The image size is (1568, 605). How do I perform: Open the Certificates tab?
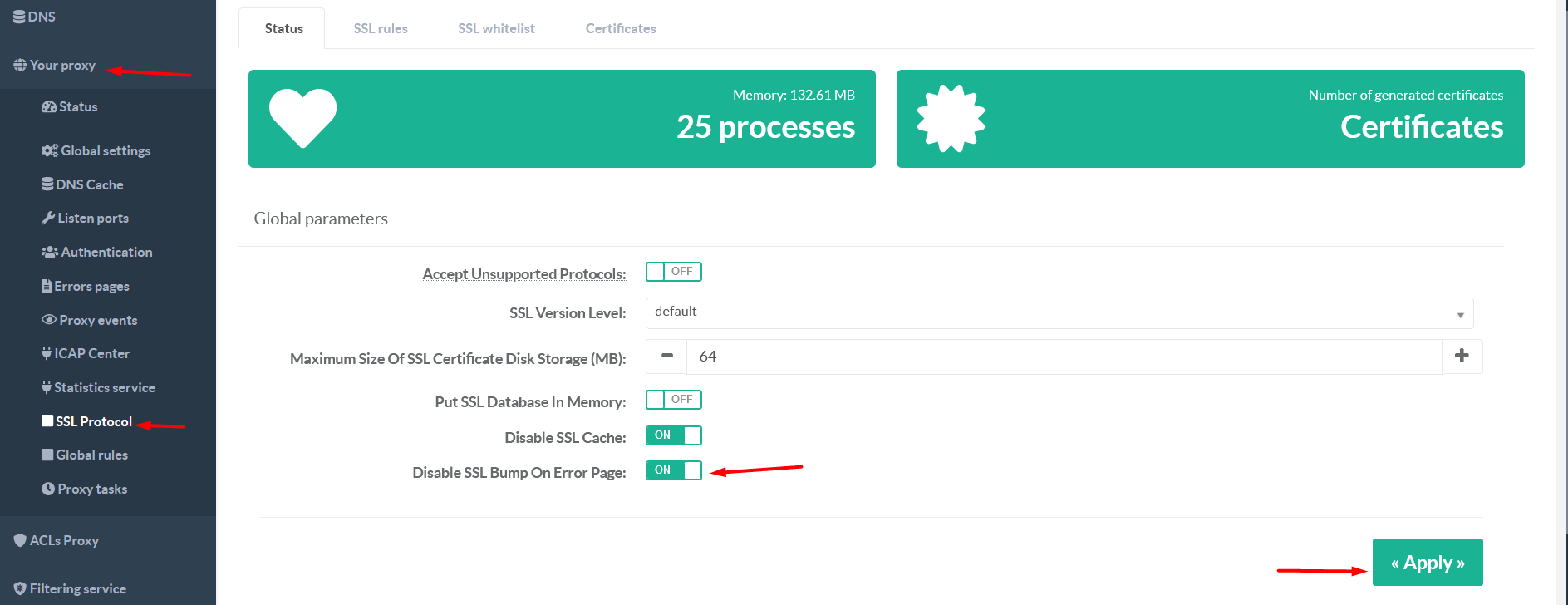tap(621, 28)
